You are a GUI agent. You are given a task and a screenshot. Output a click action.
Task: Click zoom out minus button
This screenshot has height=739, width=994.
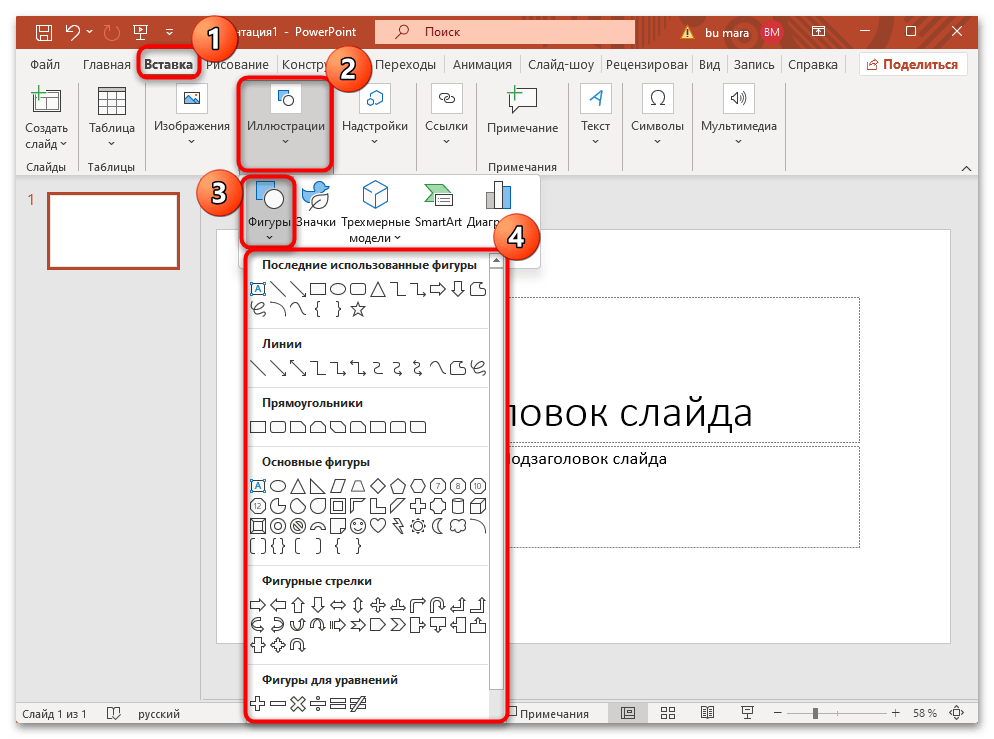click(778, 713)
